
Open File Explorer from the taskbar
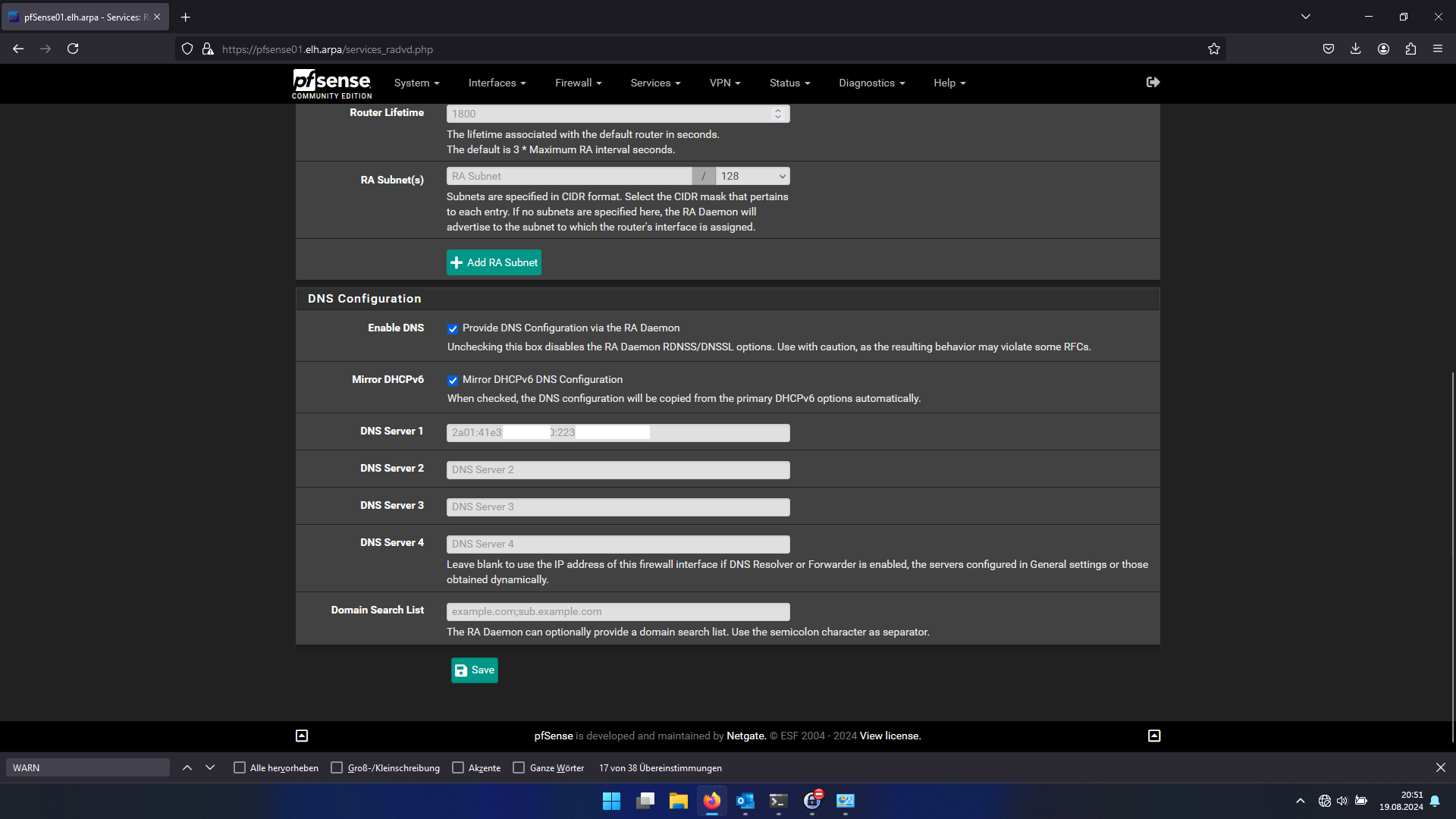pyautogui.click(x=678, y=801)
